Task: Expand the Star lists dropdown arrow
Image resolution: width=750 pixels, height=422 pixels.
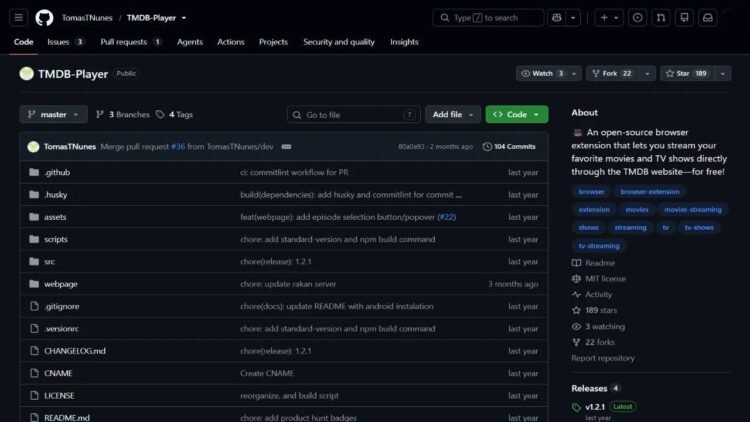Action: (723, 74)
